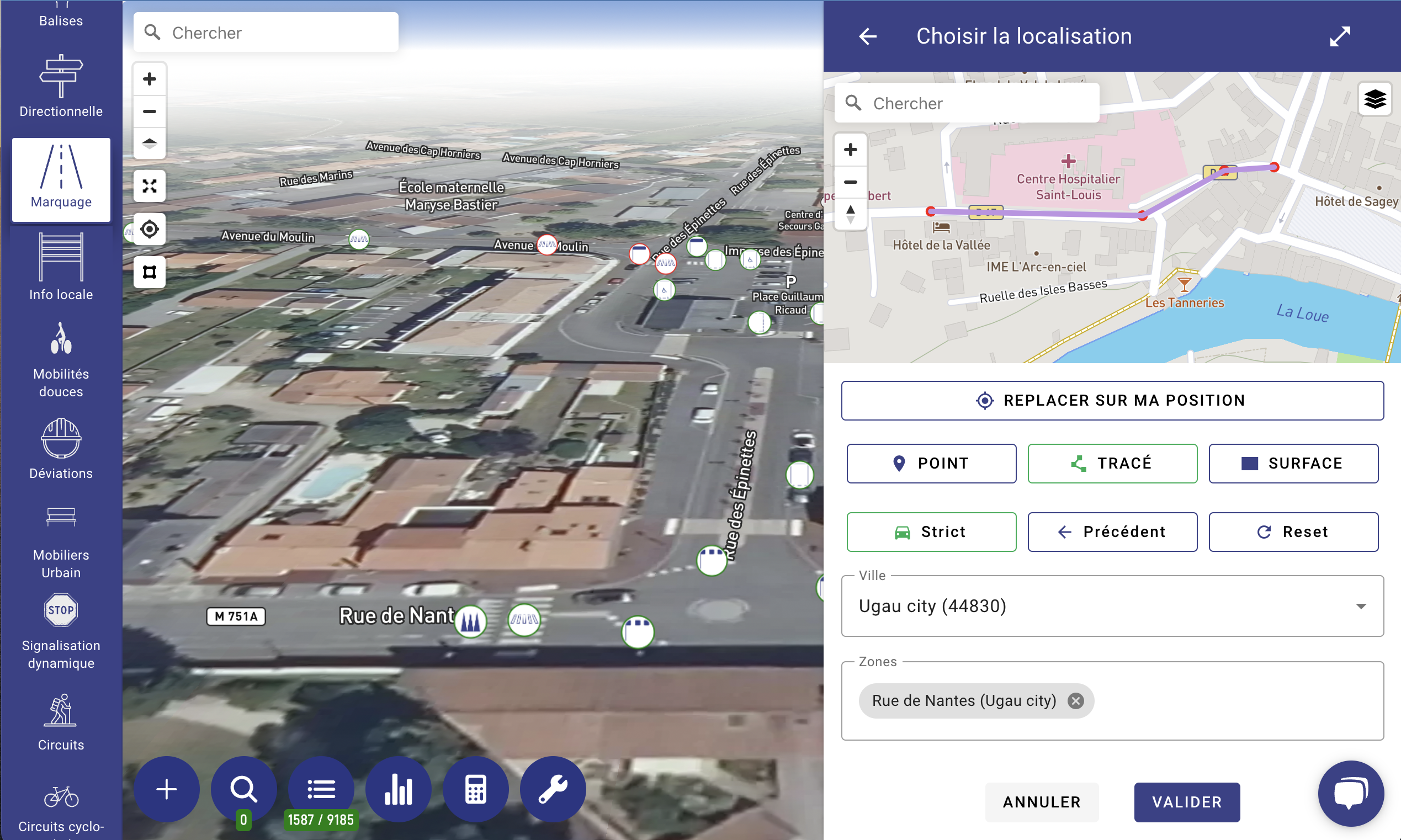Remove the Rue de Nantes zone chip
This screenshot has width=1401, height=840.
[x=1075, y=701]
